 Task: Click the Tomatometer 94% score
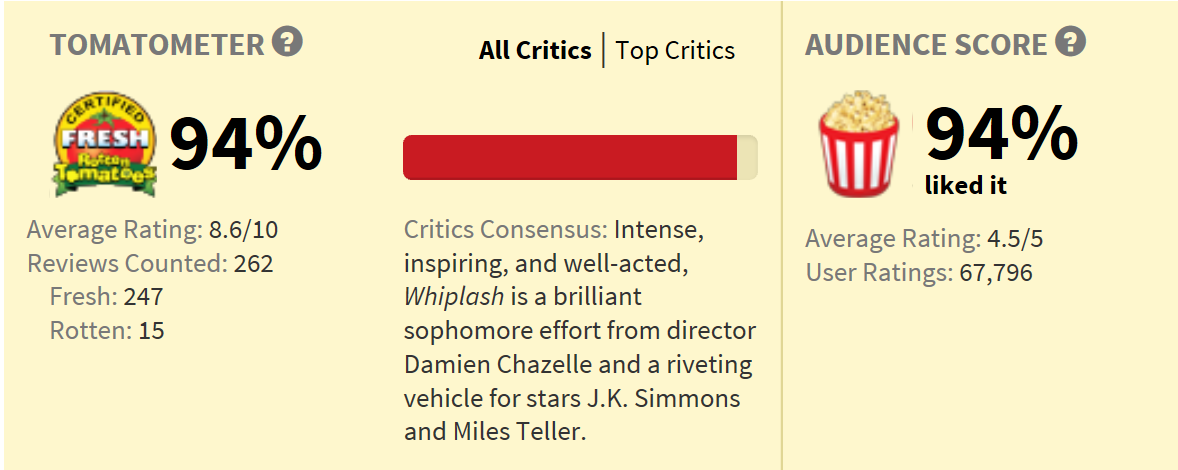(x=246, y=145)
